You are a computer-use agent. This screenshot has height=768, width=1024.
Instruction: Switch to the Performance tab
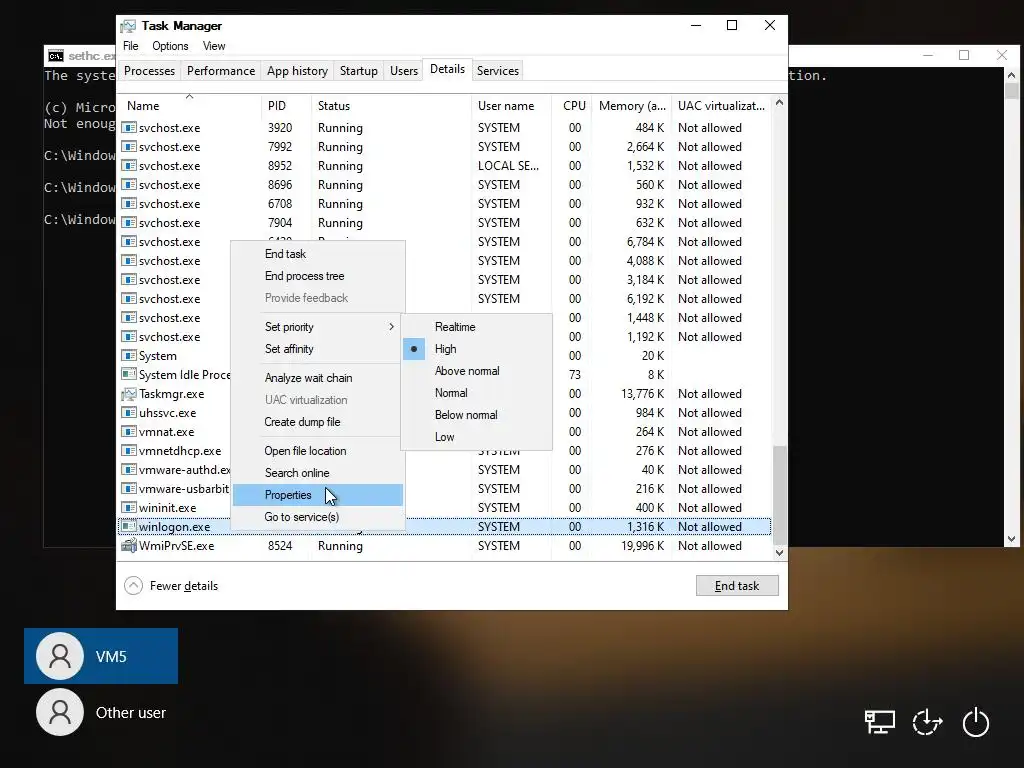click(x=221, y=71)
